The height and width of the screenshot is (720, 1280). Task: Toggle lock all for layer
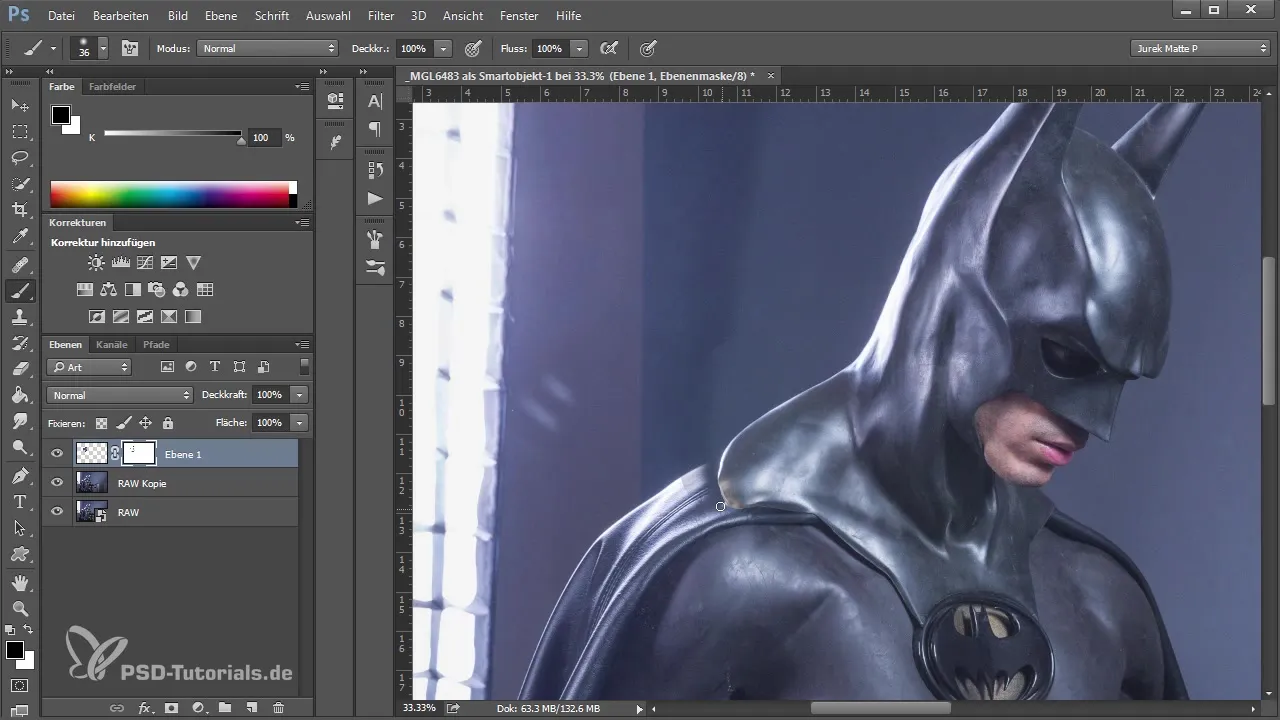tap(167, 423)
